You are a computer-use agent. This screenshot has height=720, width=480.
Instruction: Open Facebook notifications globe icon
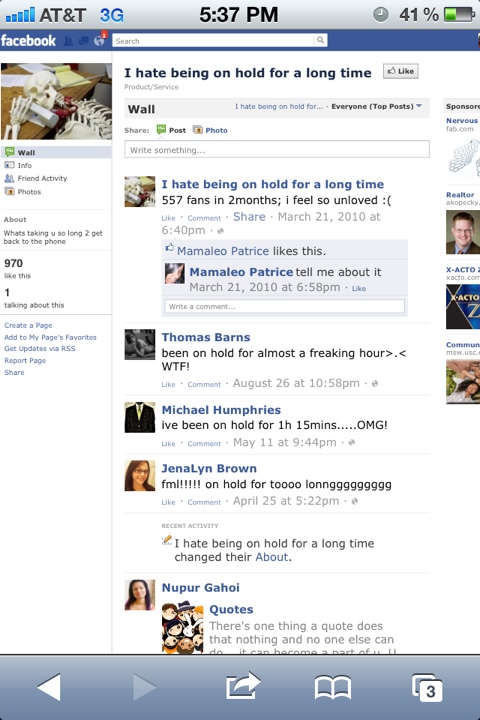pyautogui.click(x=99, y=40)
